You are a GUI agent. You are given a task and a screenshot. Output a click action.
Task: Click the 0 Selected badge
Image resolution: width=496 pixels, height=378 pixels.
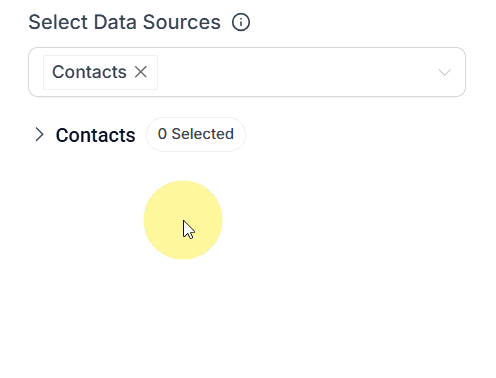pos(196,134)
